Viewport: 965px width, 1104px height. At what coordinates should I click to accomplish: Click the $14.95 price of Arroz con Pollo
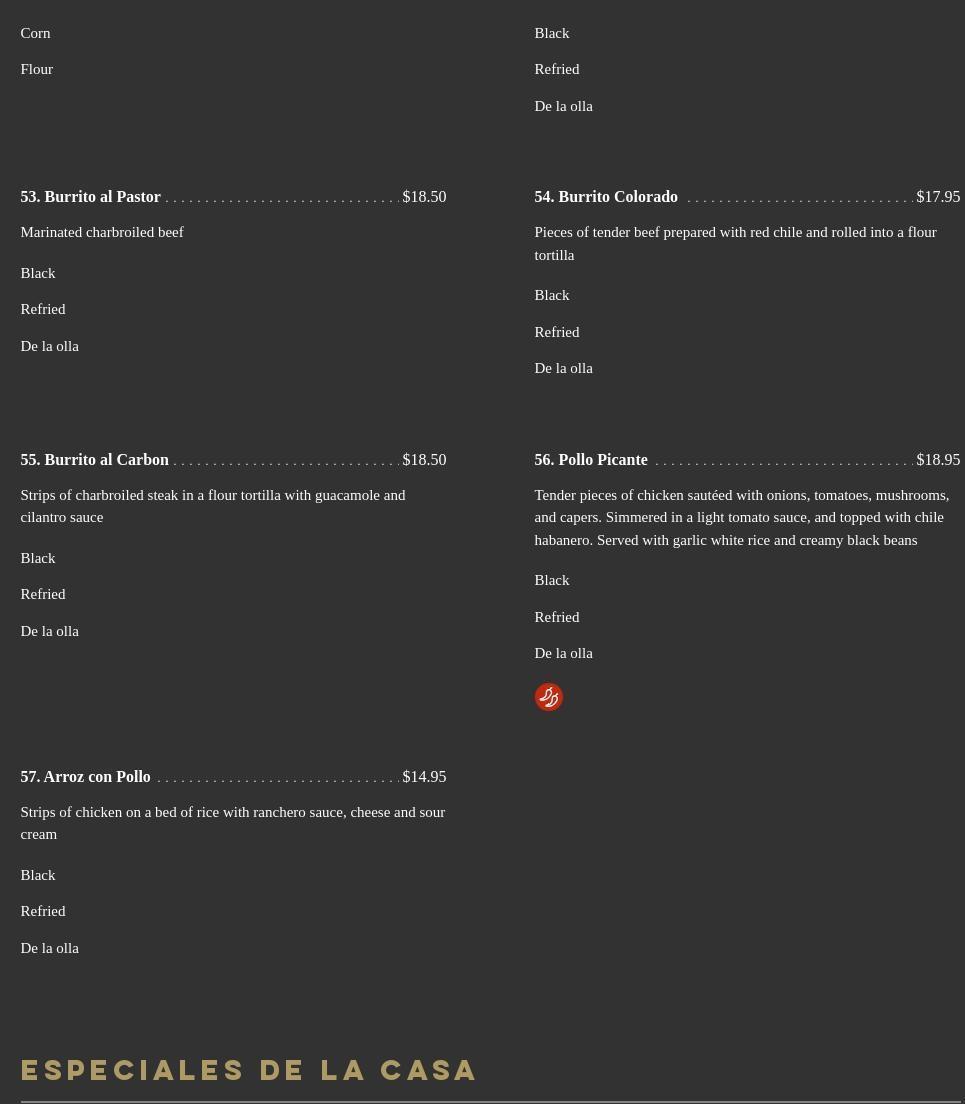point(424,777)
